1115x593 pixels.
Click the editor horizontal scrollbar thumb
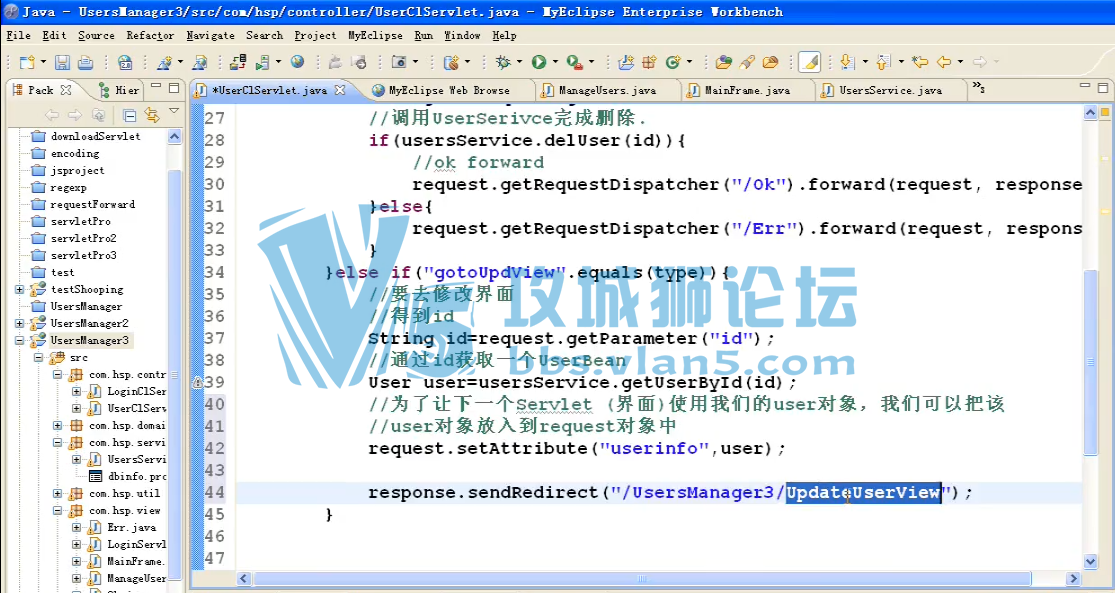click(x=643, y=579)
